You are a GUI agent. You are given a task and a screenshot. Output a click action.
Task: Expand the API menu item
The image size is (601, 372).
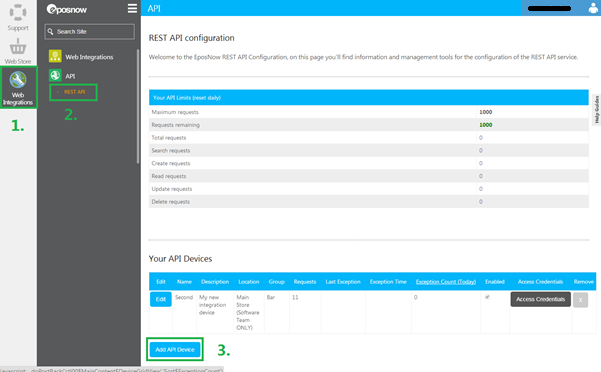click(x=70, y=76)
